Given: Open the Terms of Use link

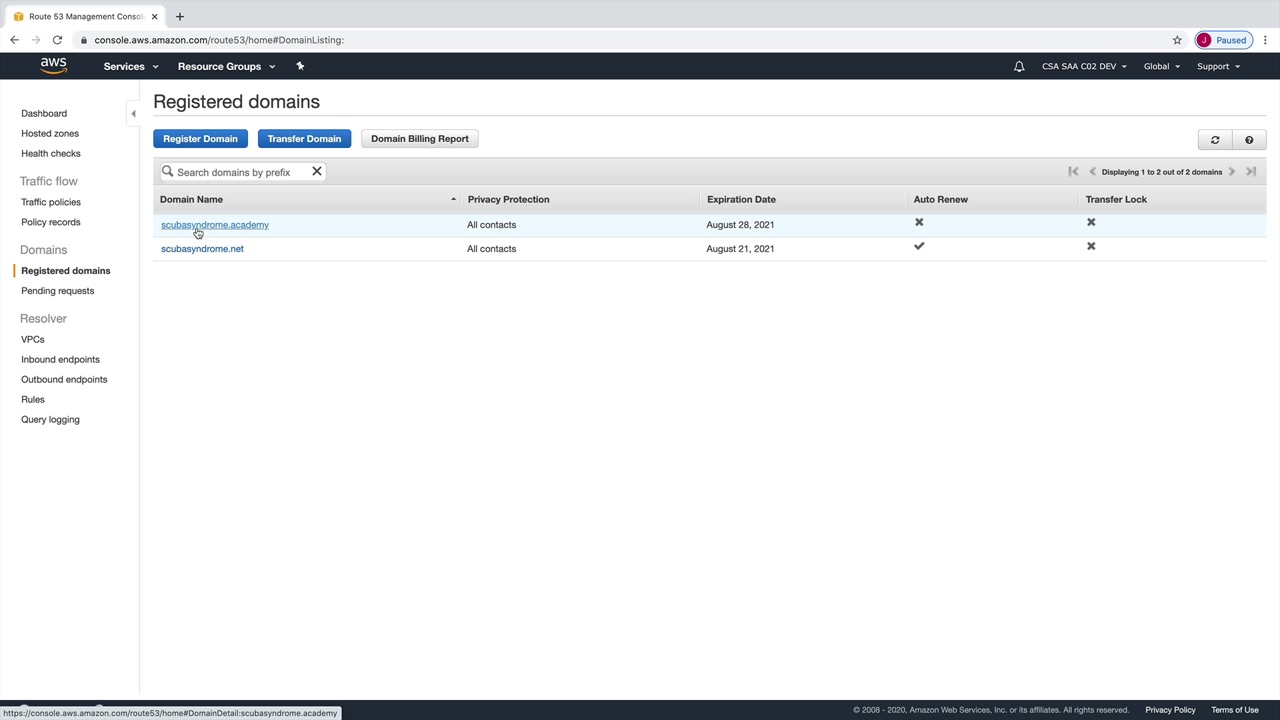Looking at the screenshot, I should click(1235, 710).
